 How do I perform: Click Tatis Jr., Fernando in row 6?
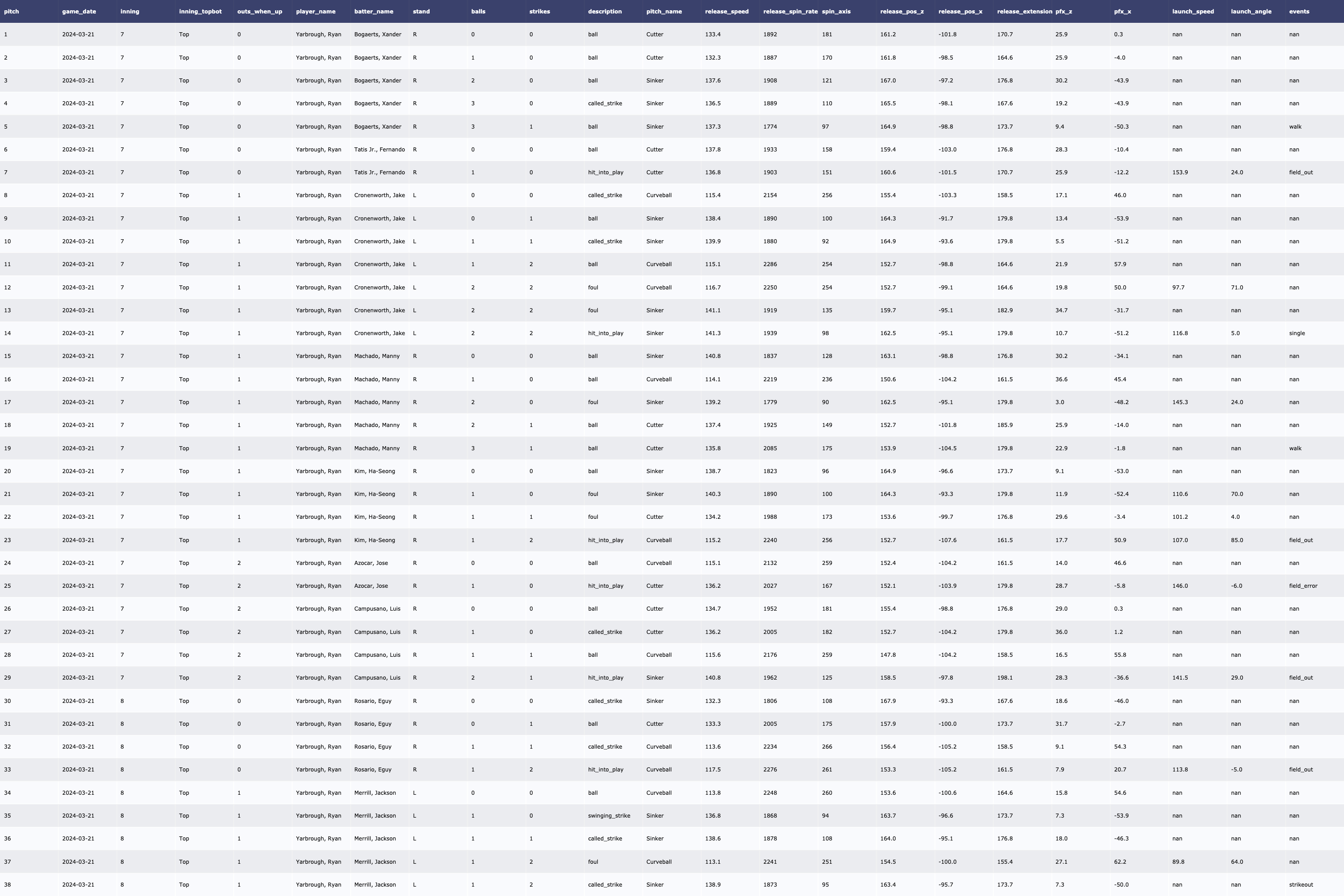pyautogui.click(x=379, y=150)
